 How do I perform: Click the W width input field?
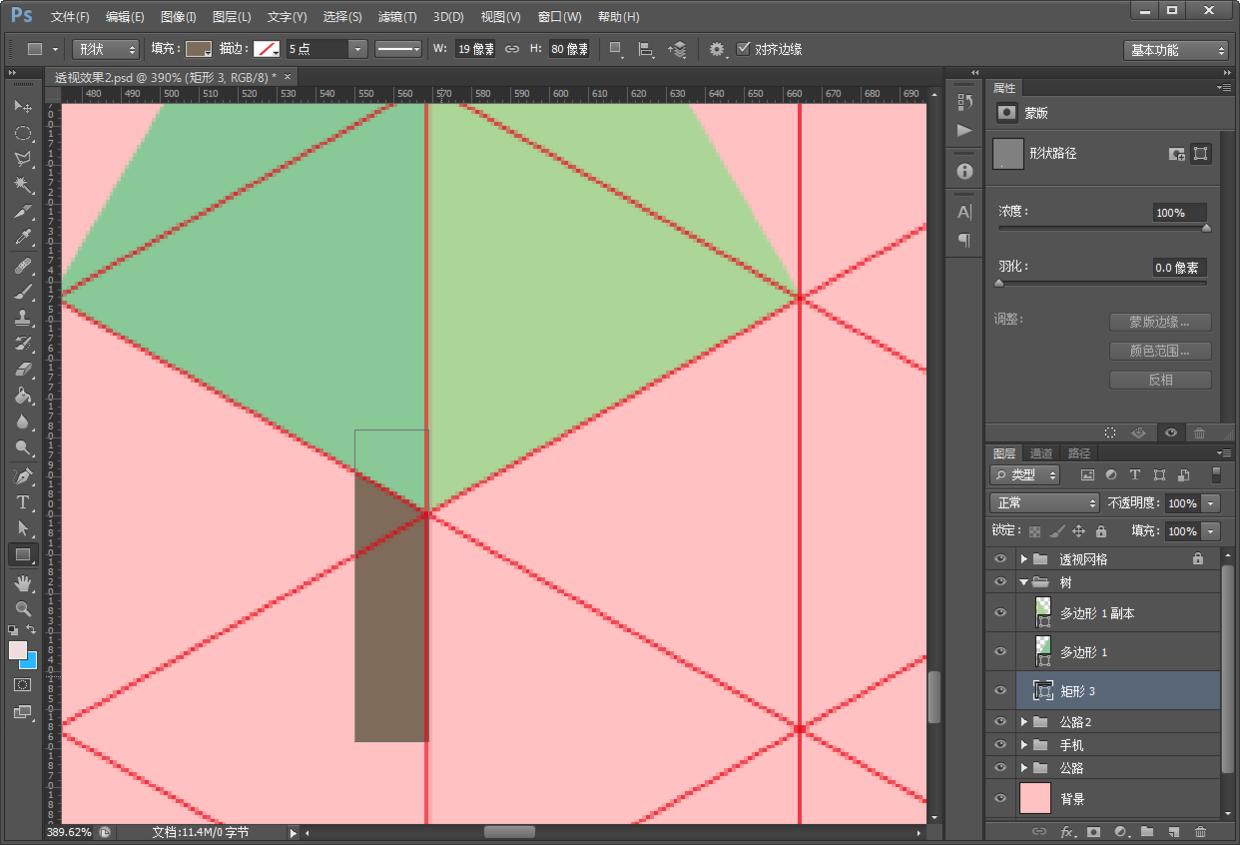pos(475,49)
